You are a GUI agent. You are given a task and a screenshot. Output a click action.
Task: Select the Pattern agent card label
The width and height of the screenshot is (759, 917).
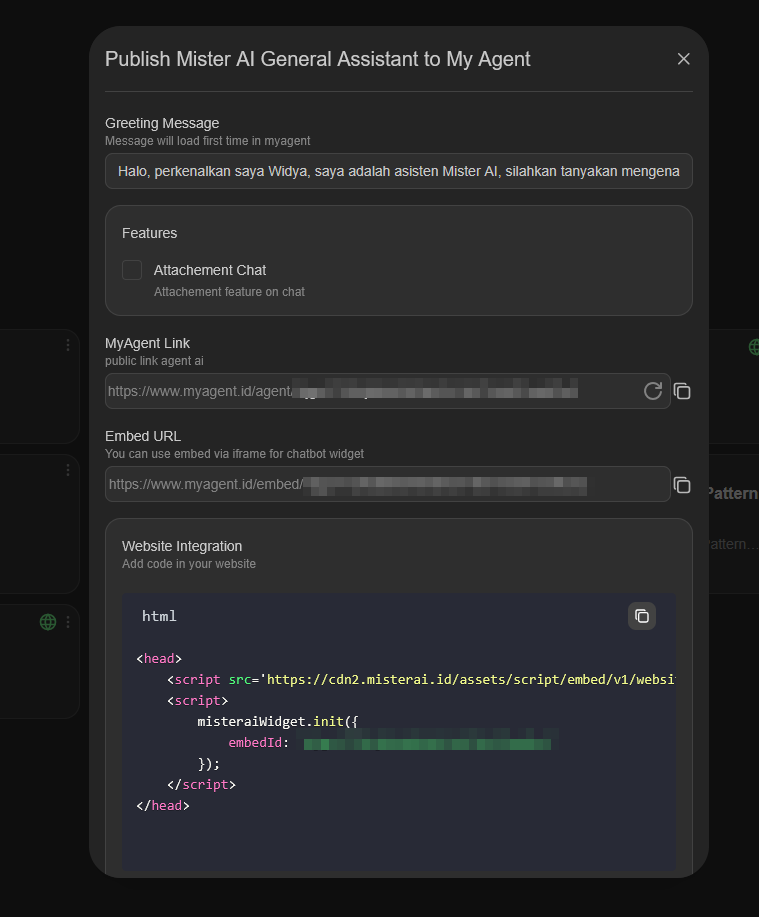coord(730,492)
